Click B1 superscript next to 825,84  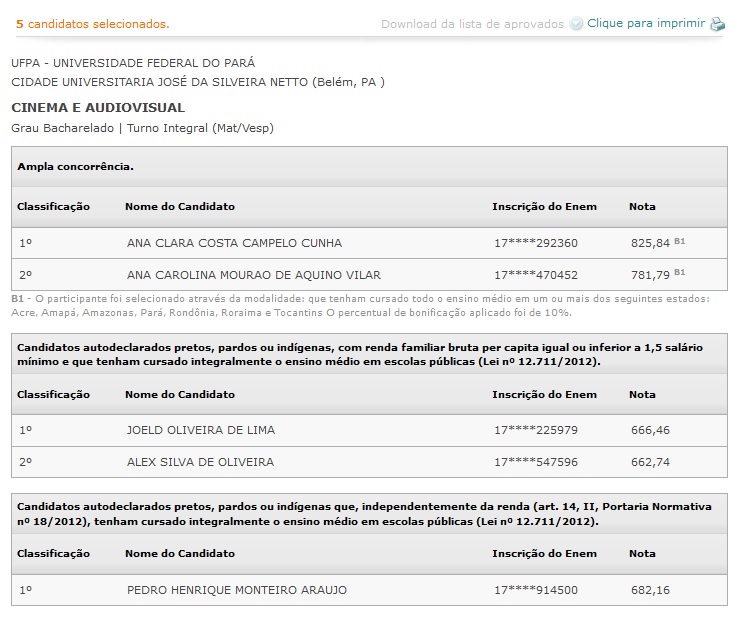tap(679, 241)
